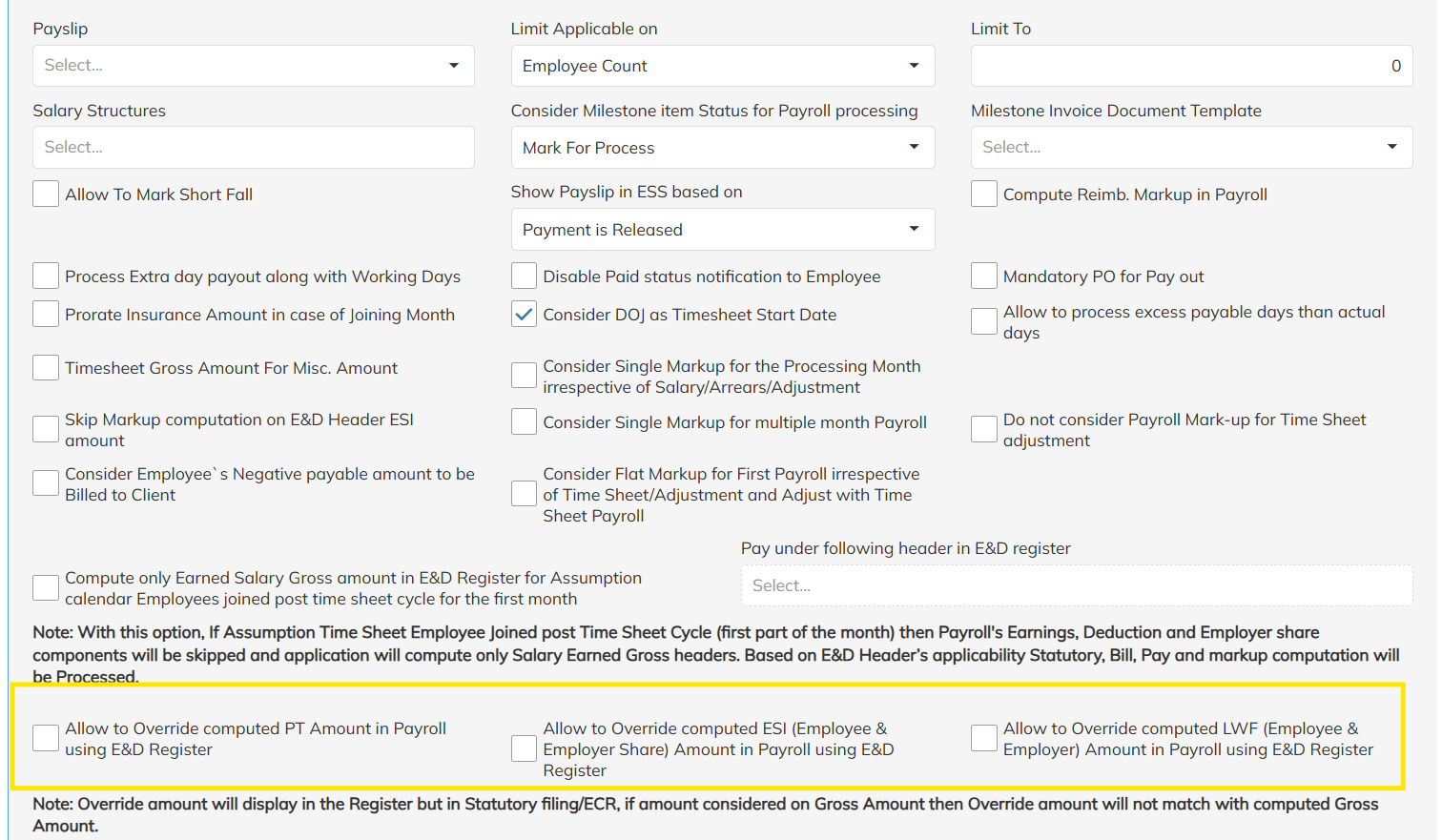Click the Salary Structures select field

pos(253,148)
